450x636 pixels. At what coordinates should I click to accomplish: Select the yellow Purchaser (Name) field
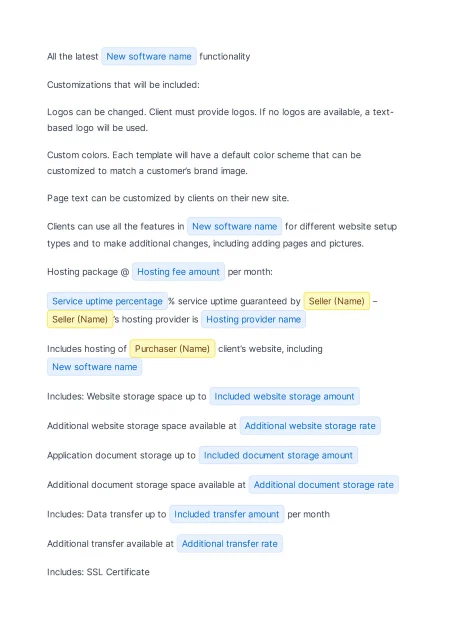[x=172, y=349]
